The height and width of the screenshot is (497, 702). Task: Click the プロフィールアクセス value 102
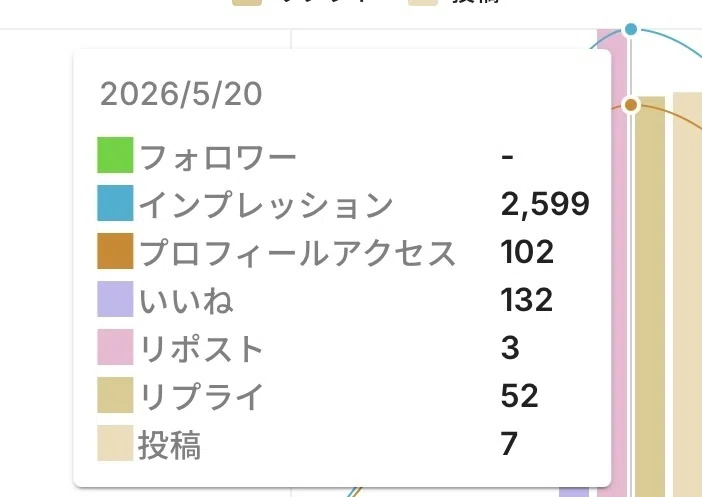click(527, 251)
